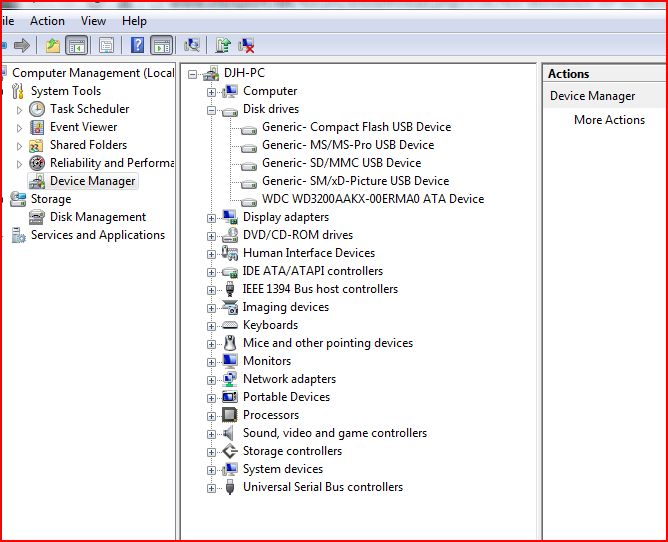Click the blue Help question mark icon

pos(137,45)
